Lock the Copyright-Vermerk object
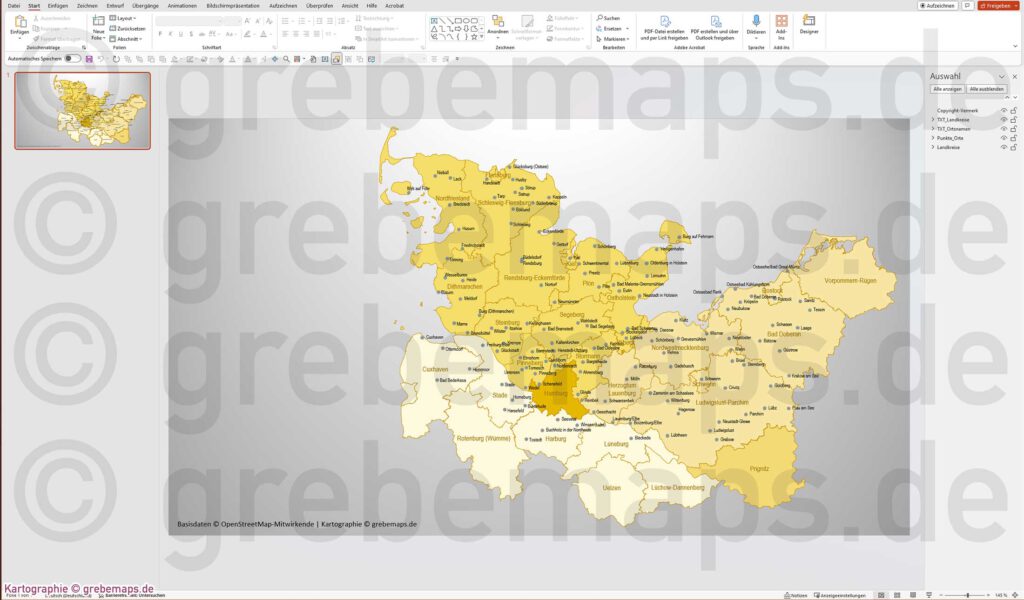The width and height of the screenshot is (1024, 600). 1014,110
